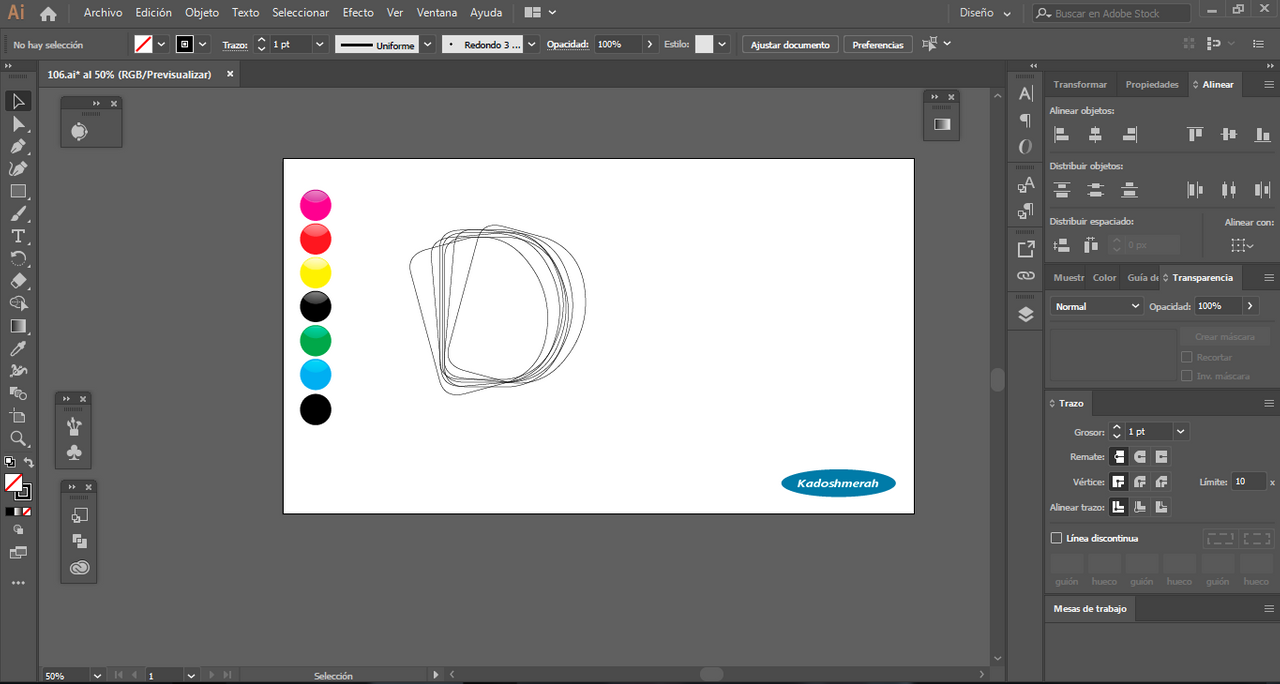Image resolution: width=1280 pixels, height=684 pixels.
Task: Click Estilo graphic style swatch
Action: click(704, 45)
